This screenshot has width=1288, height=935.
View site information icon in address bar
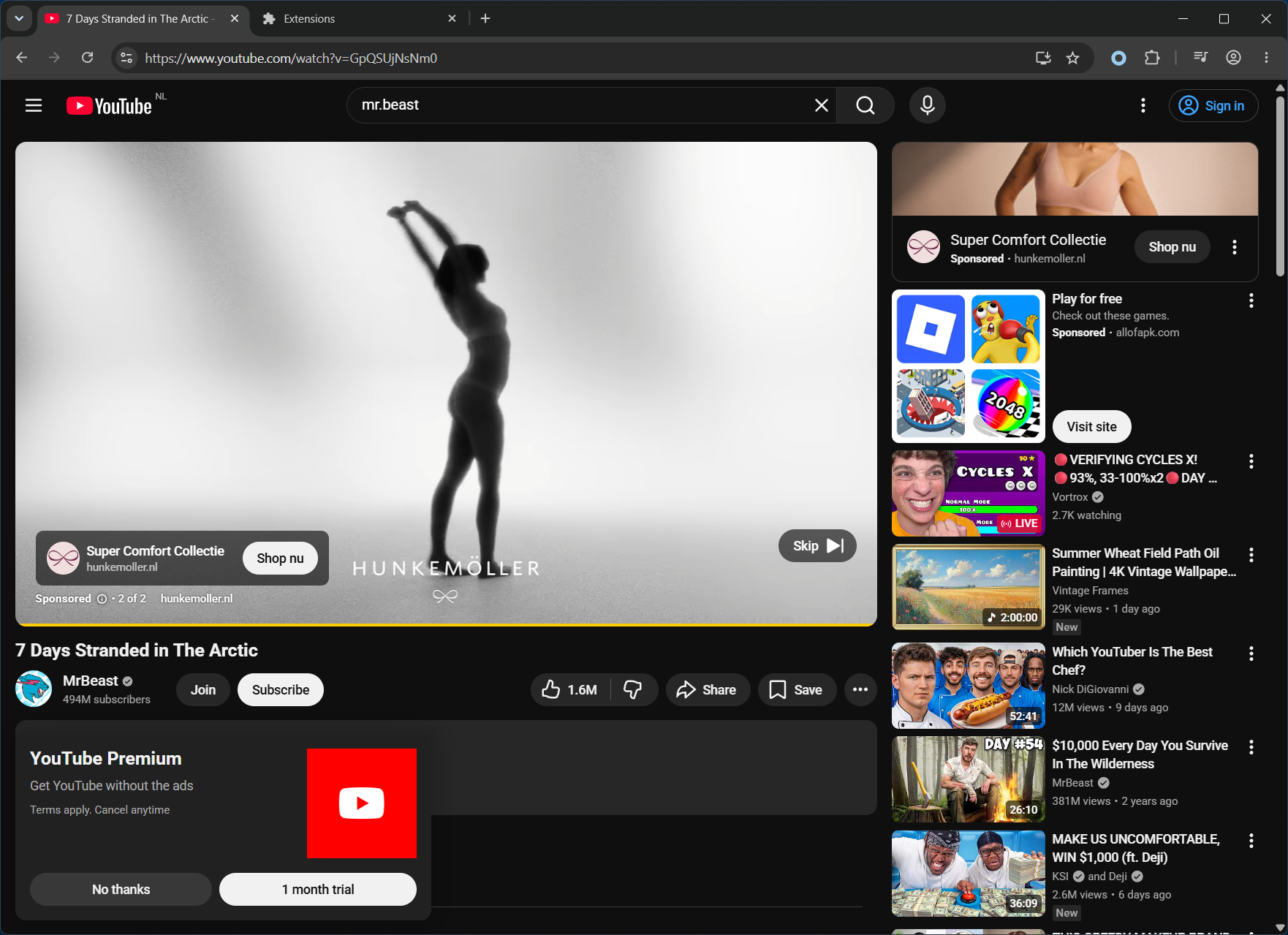126,58
